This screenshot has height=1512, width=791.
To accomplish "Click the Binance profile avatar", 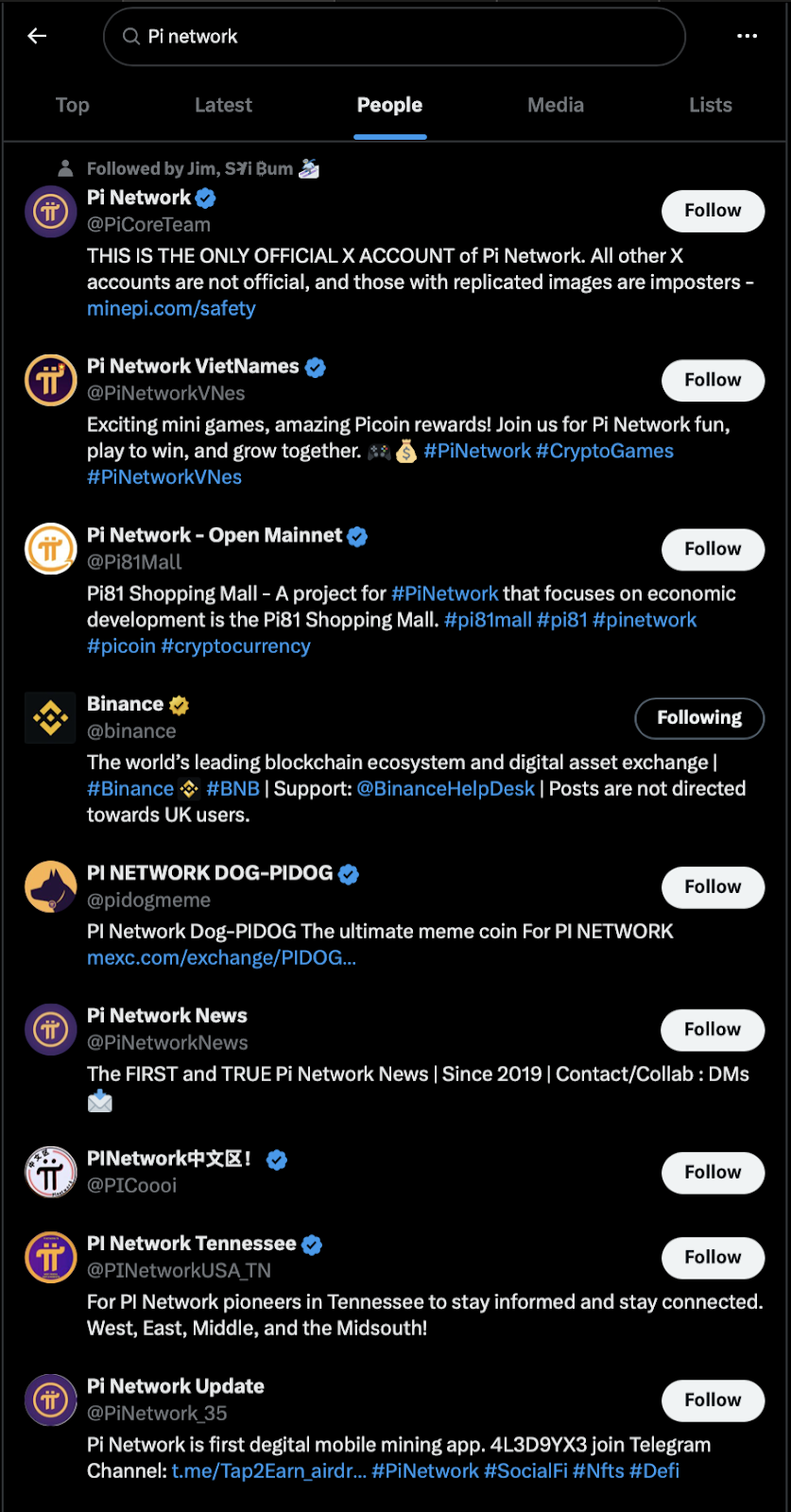I will click(50, 717).
